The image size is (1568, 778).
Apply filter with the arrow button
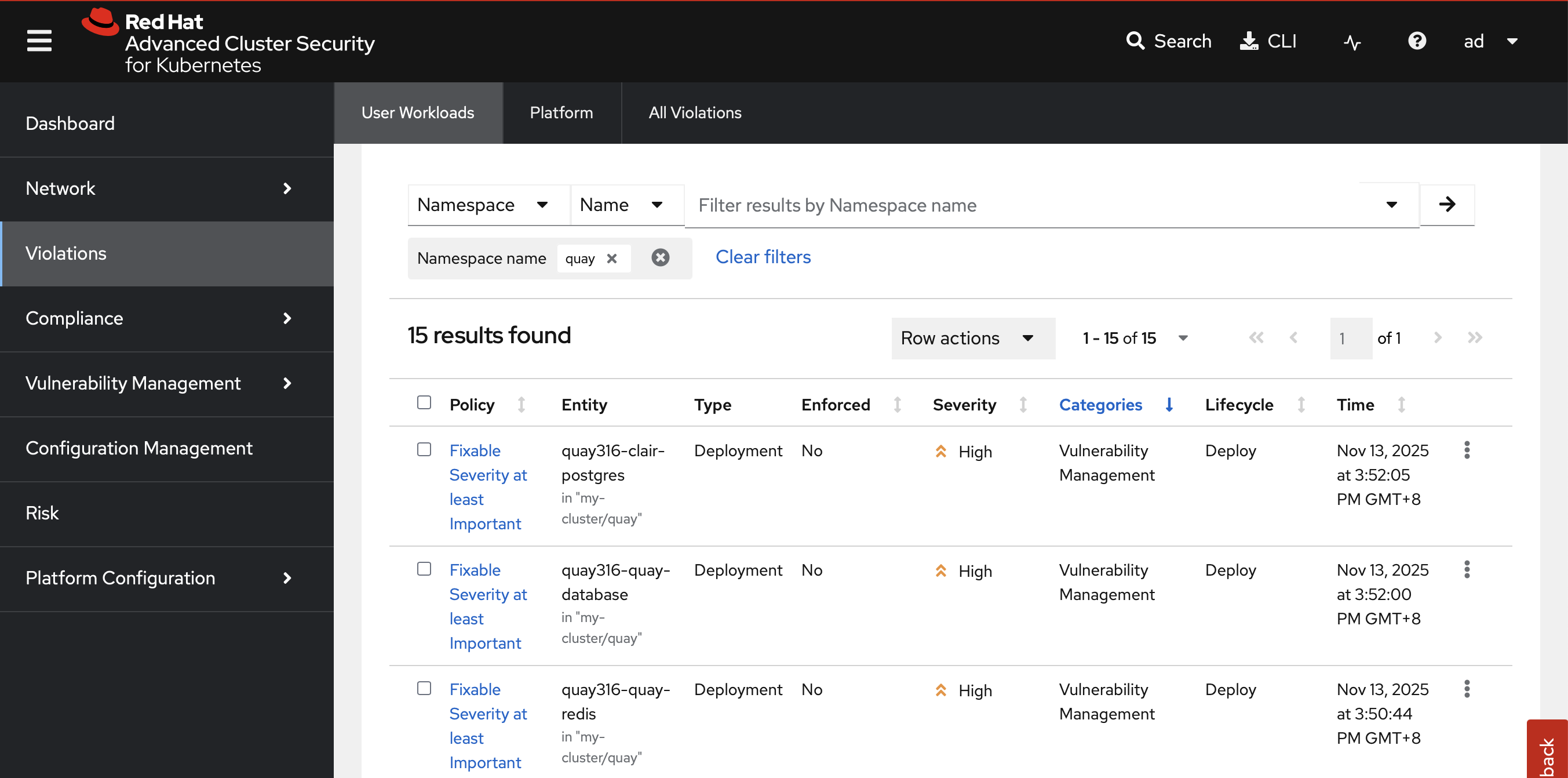(1447, 205)
